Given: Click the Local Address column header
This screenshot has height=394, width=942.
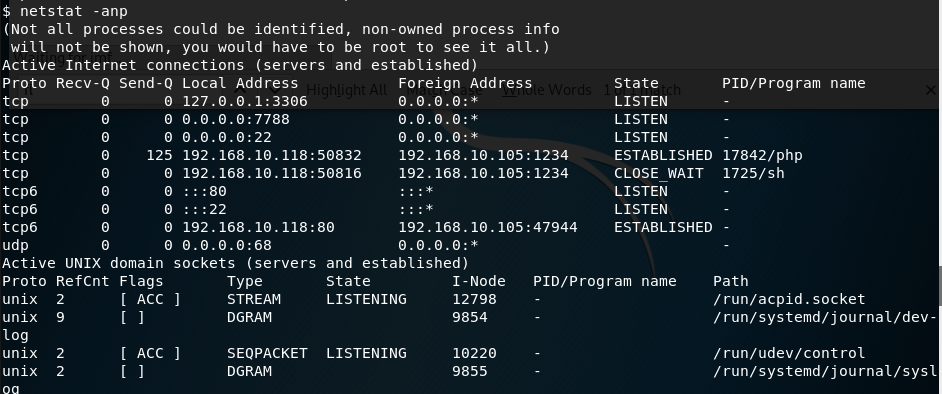Looking at the screenshot, I should [x=240, y=83].
